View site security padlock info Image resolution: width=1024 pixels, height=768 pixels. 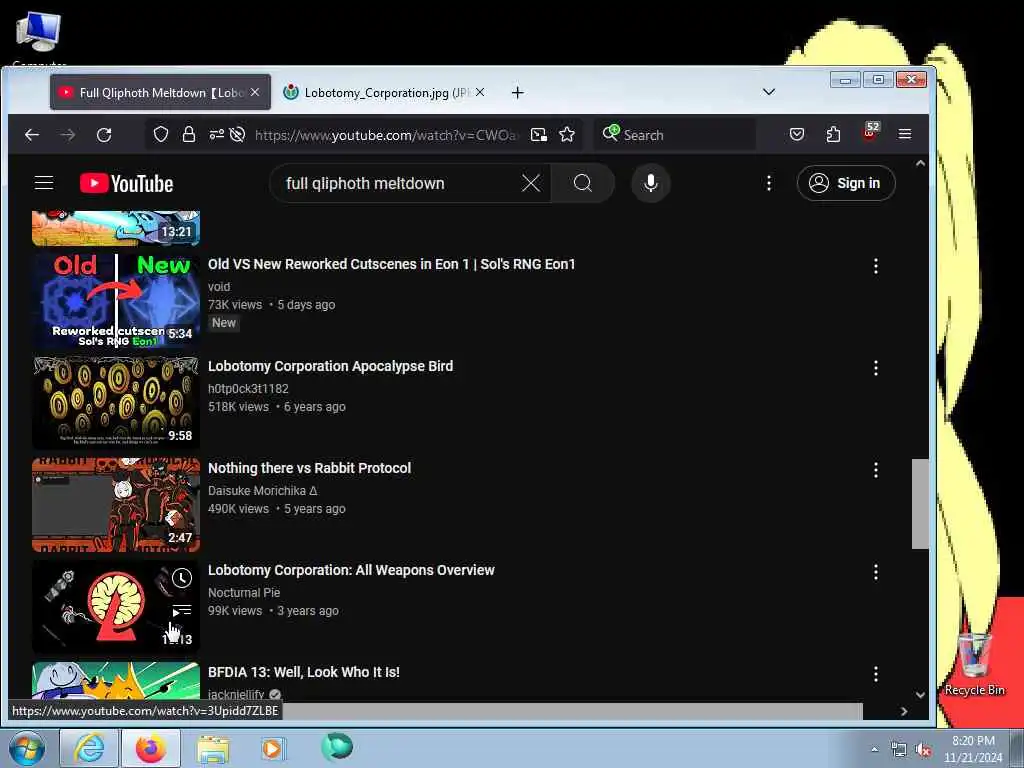coord(189,135)
